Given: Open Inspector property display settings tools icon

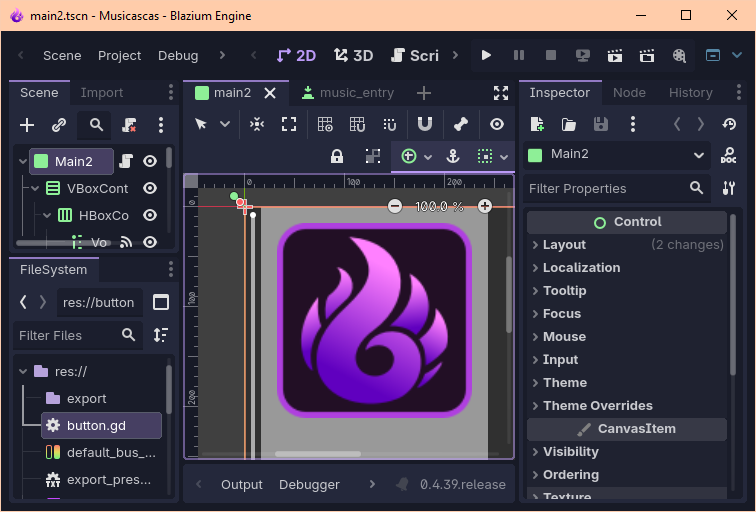Looking at the screenshot, I should [x=729, y=188].
